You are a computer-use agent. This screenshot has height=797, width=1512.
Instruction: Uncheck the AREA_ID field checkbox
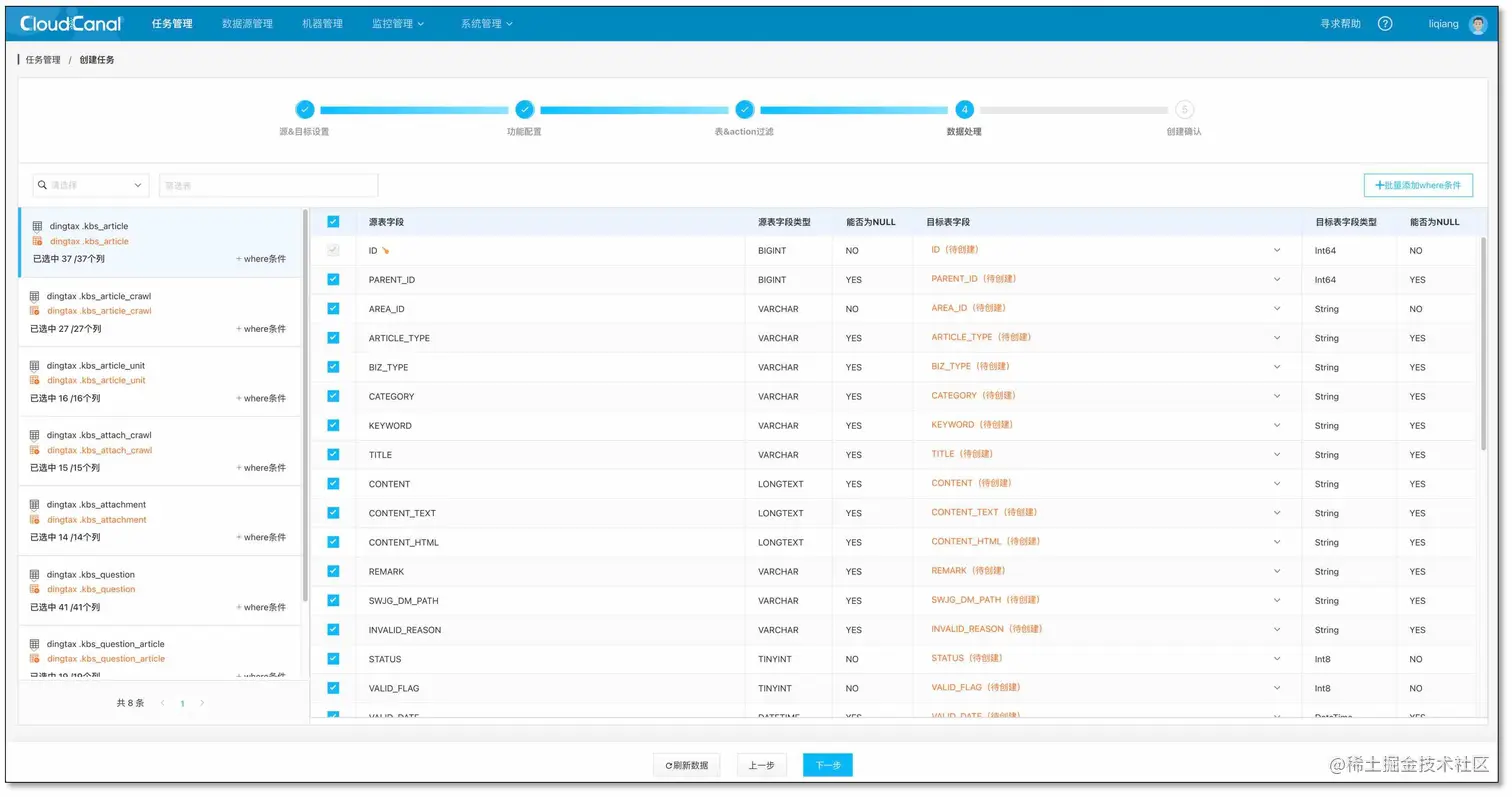333,309
